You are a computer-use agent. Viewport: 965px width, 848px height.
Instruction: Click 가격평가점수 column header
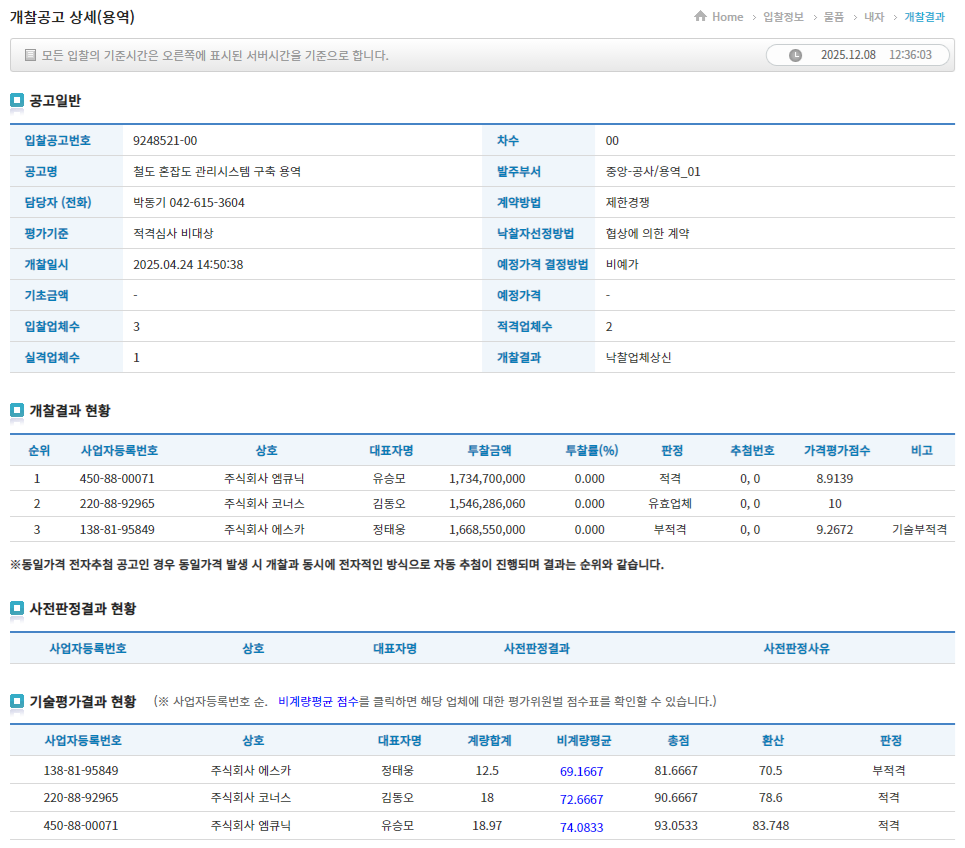click(836, 450)
